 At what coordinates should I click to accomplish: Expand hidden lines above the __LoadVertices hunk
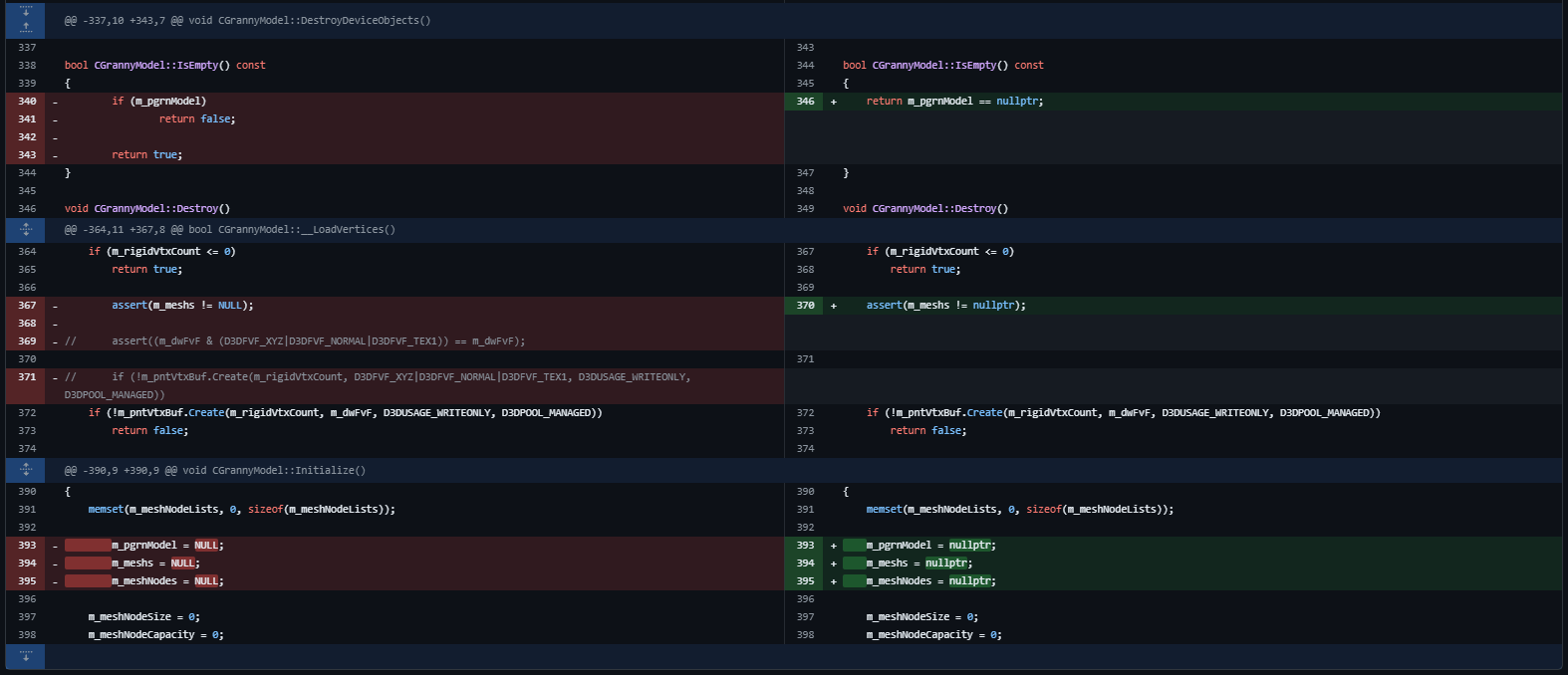[26, 229]
